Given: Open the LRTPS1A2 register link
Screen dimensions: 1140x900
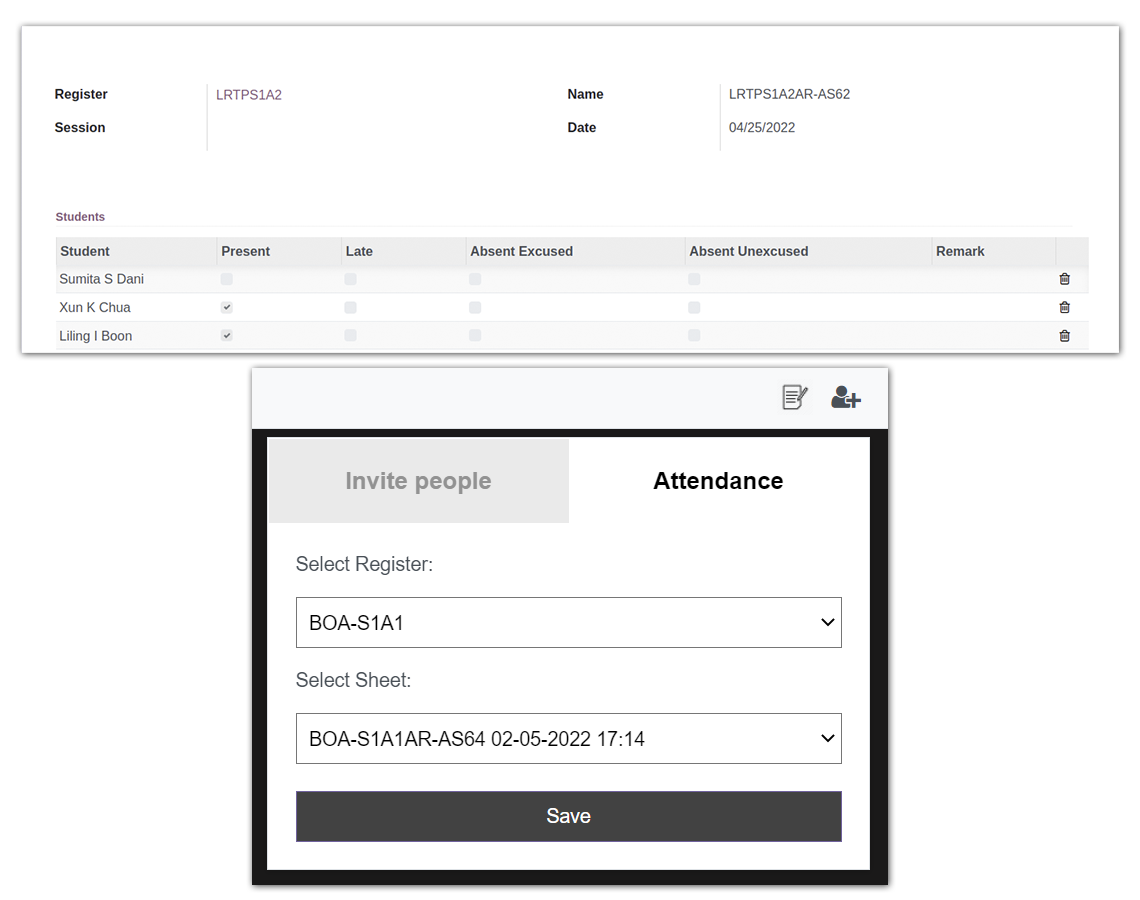Looking at the screenshot, I should (249, 95).
